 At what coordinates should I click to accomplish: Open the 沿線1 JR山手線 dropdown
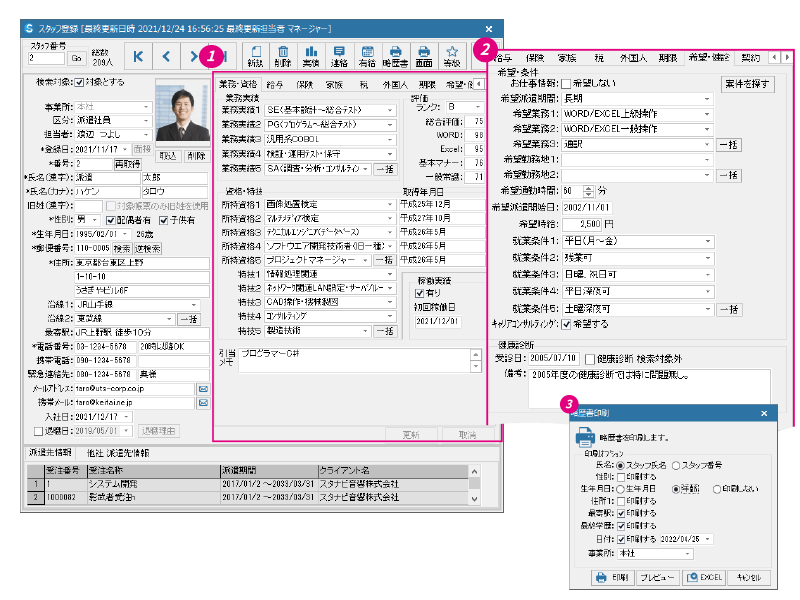(x=194, y=305)
